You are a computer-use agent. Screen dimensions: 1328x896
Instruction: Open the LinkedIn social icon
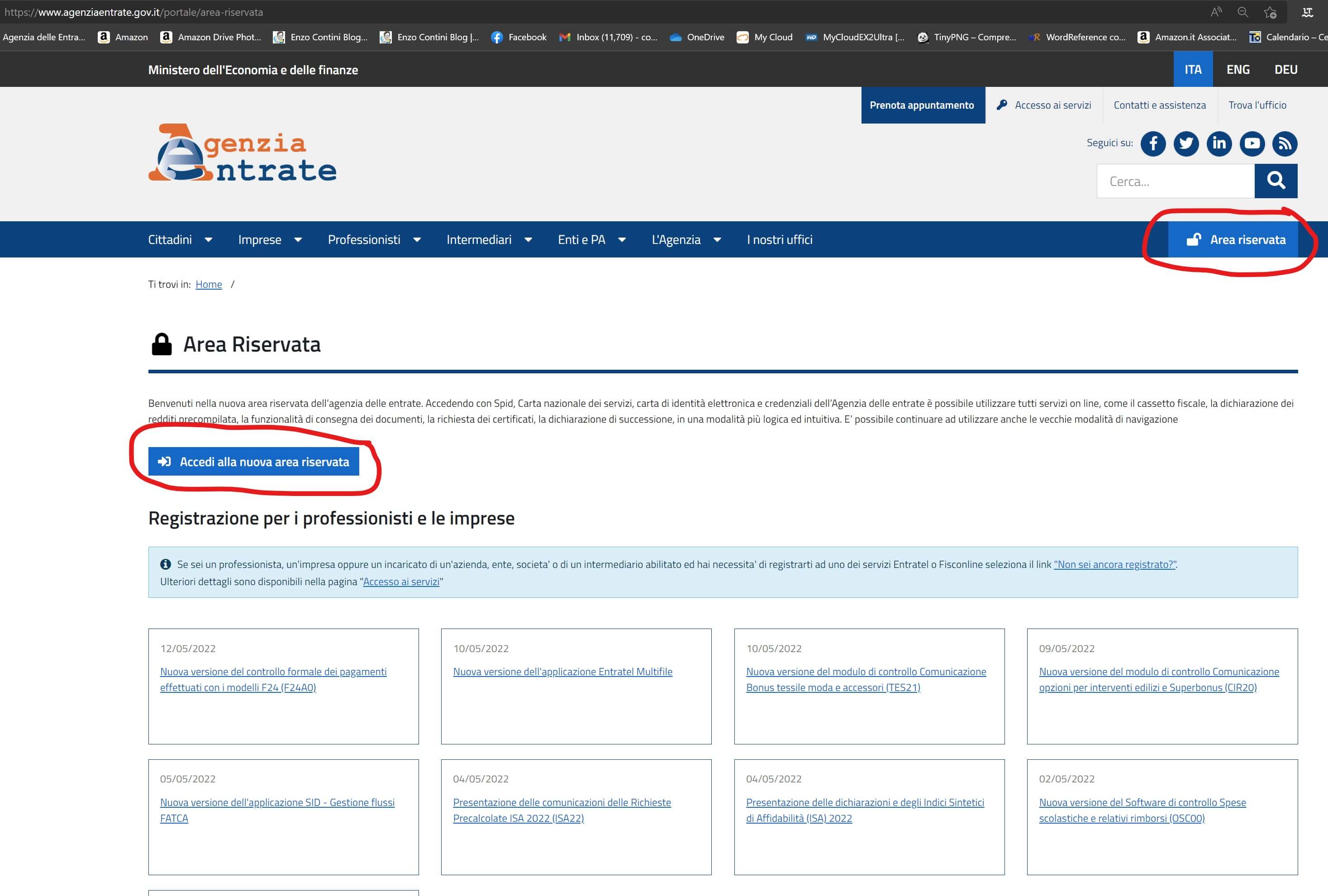click(1219, 143)
